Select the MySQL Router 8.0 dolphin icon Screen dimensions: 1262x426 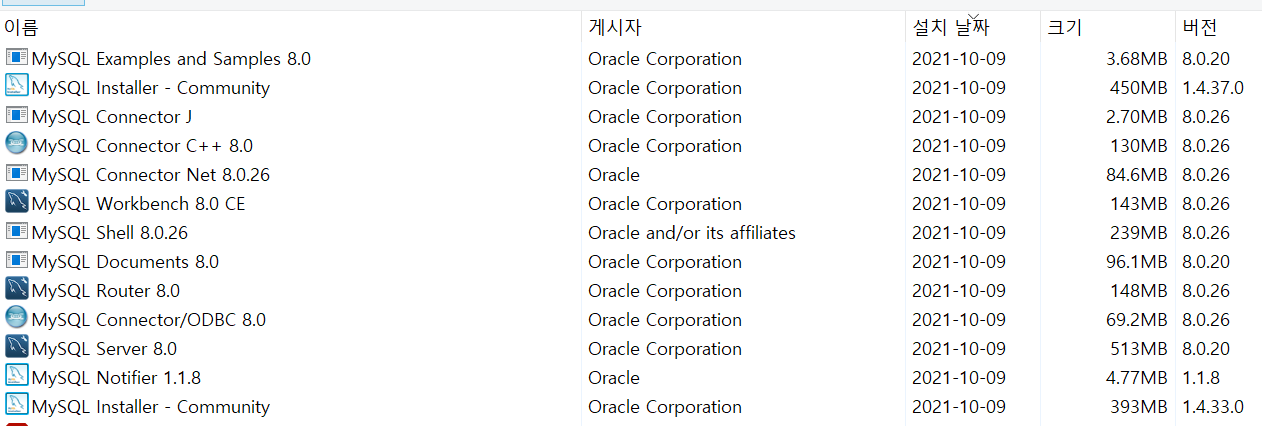pyautogui.click(x=17, y=290)
